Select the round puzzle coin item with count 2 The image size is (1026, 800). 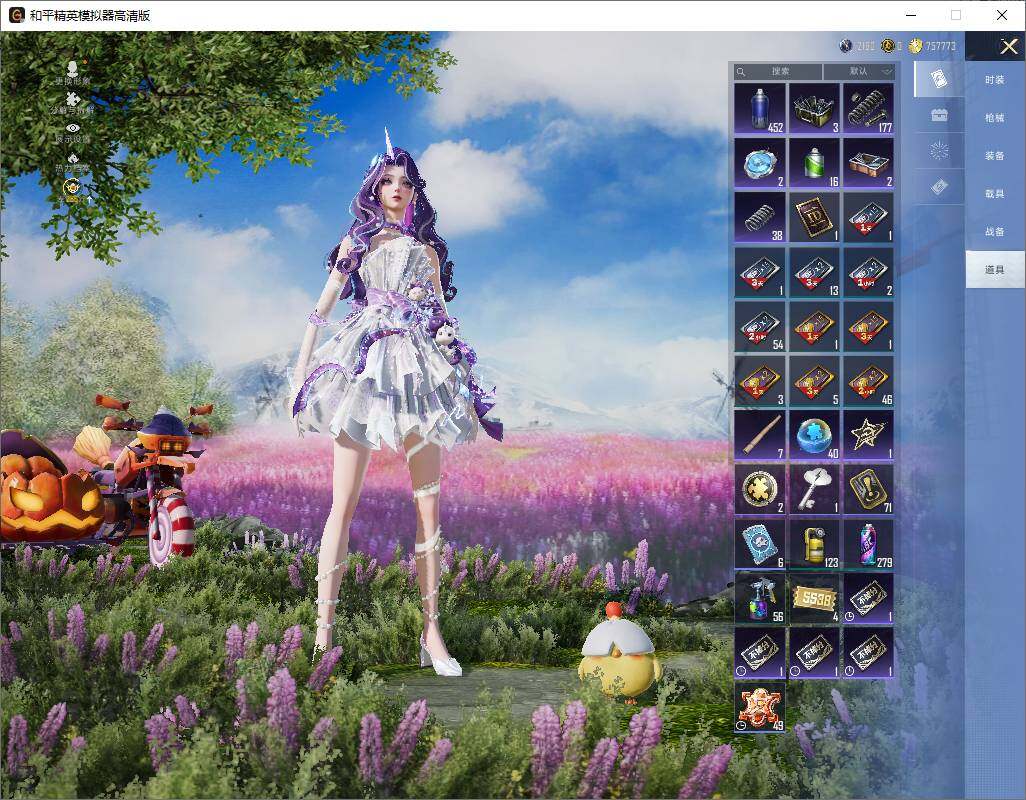pyautogui.click(x=760, y=489)
